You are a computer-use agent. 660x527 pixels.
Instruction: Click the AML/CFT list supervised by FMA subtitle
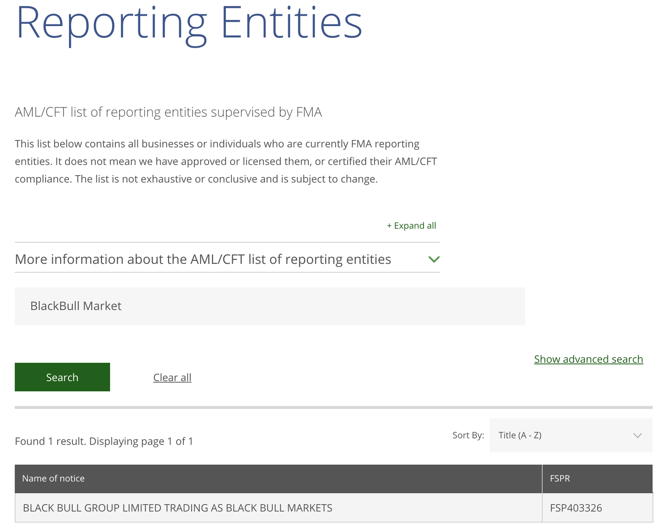click(168, 112)
